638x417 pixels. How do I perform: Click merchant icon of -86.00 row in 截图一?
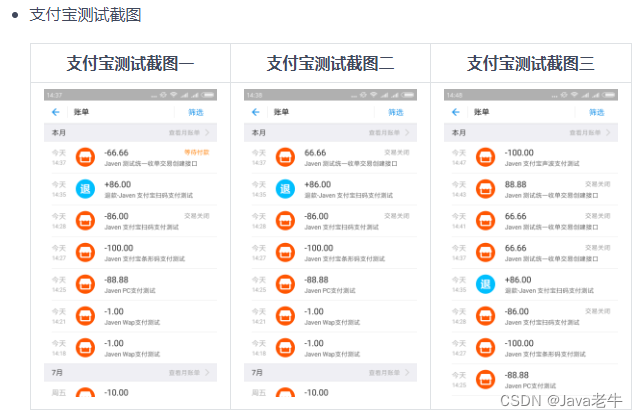85,221
